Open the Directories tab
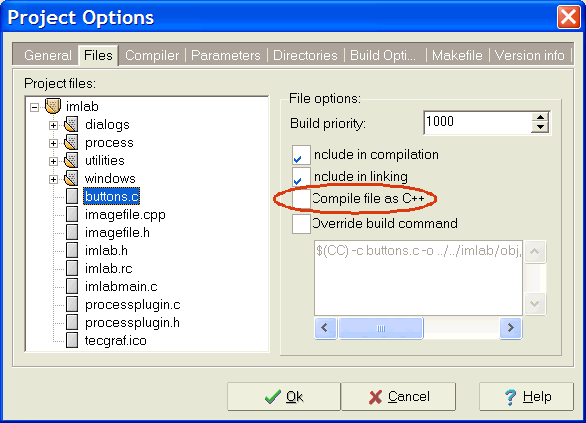The width and height of the screenshot is (586, 423). 305,55
